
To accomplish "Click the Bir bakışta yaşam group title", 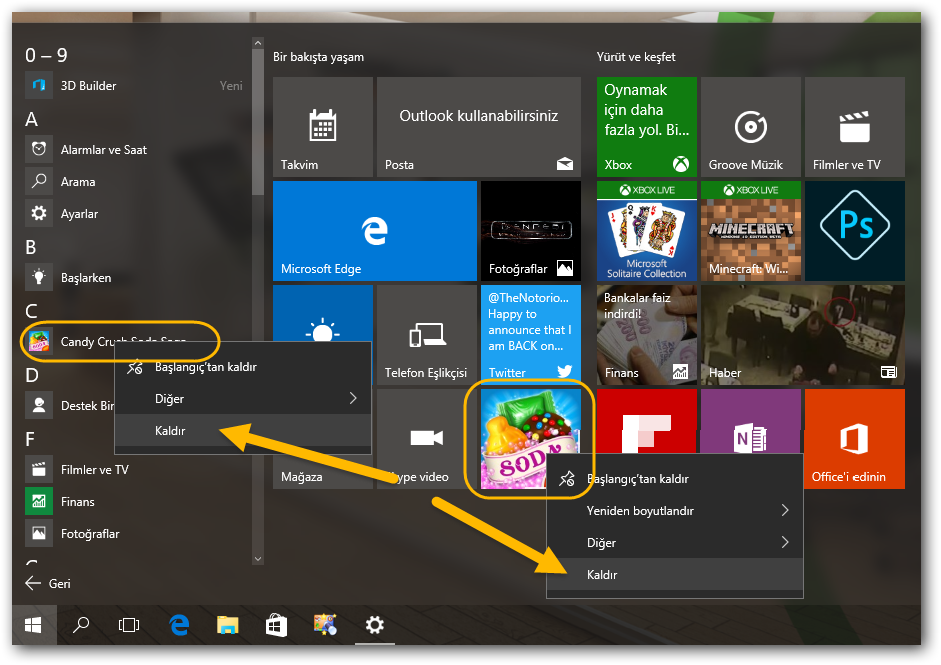I will tap(319, 57).
